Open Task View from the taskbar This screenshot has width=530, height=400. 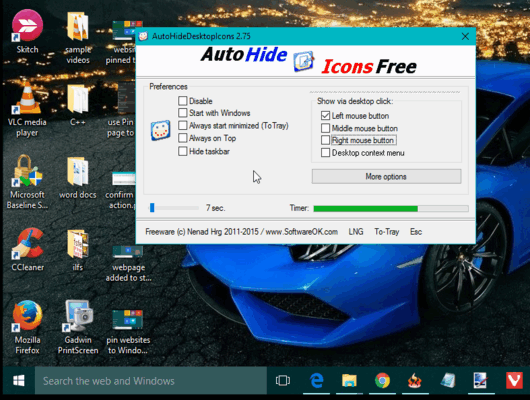[x=283, y=381]
